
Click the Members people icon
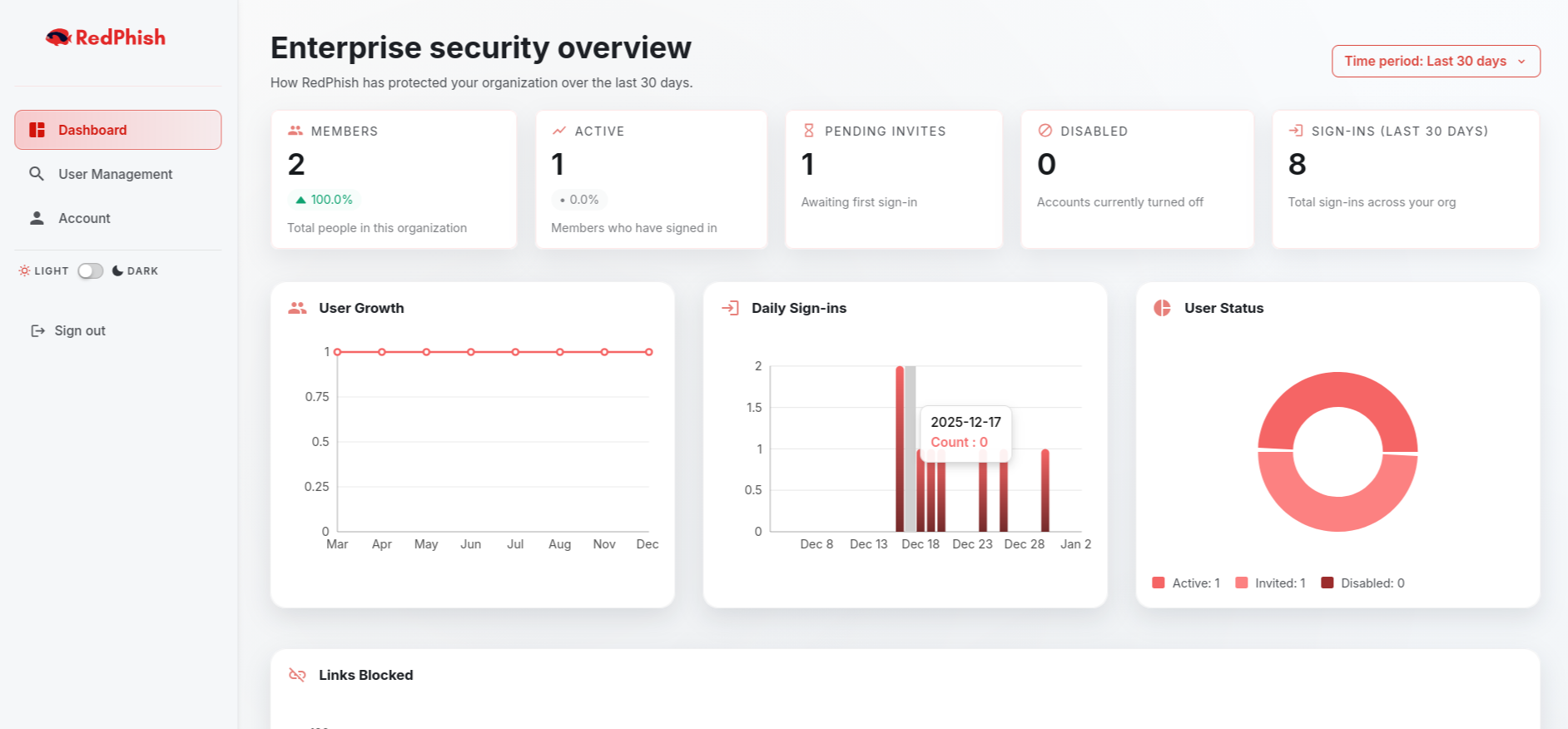[x=295, y=131]
